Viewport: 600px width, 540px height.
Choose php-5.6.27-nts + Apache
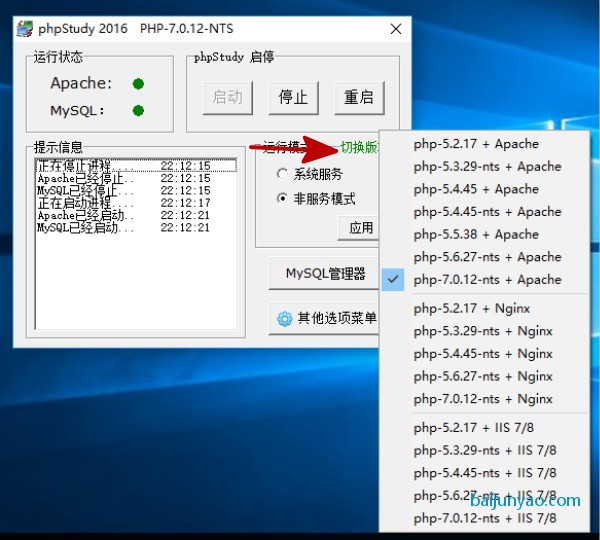click(484, 257)
